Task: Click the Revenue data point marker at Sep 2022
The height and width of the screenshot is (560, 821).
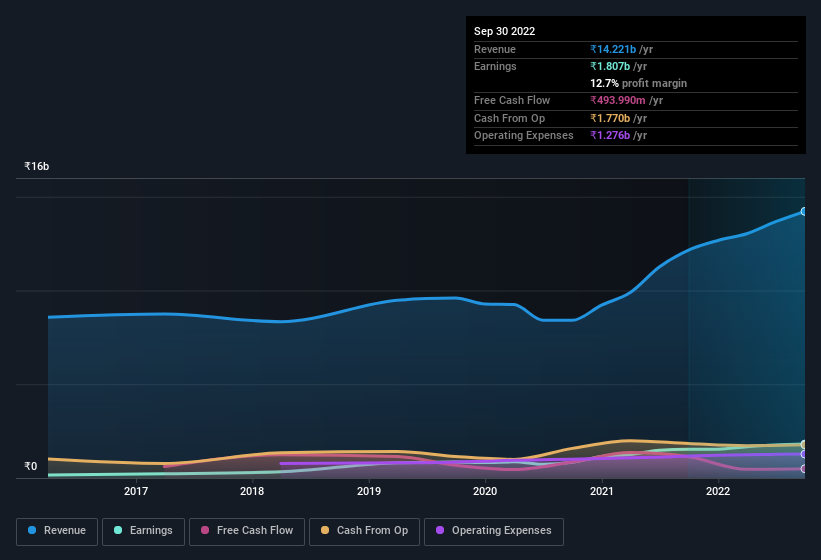Action: pos(803,211)
